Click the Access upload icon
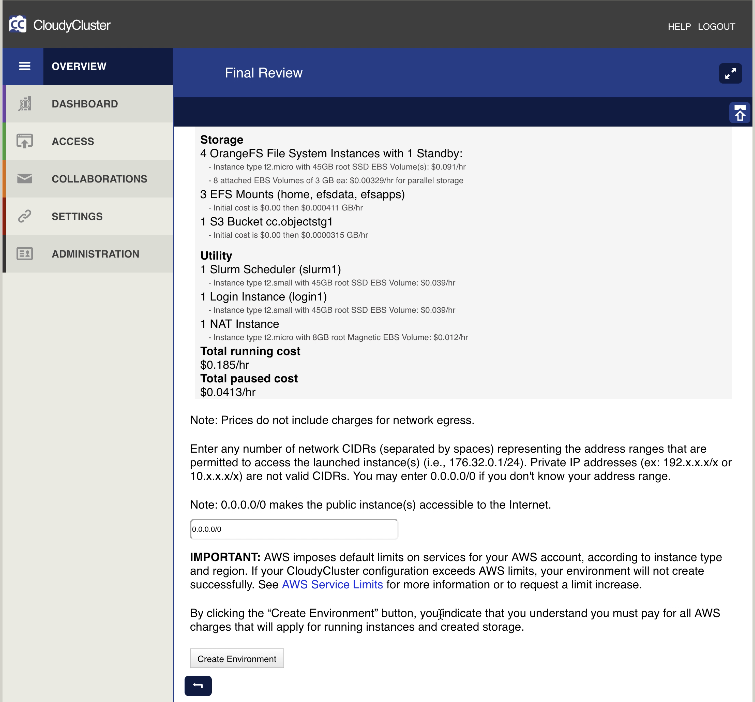755x702 pixels. (x=25, y=141)
